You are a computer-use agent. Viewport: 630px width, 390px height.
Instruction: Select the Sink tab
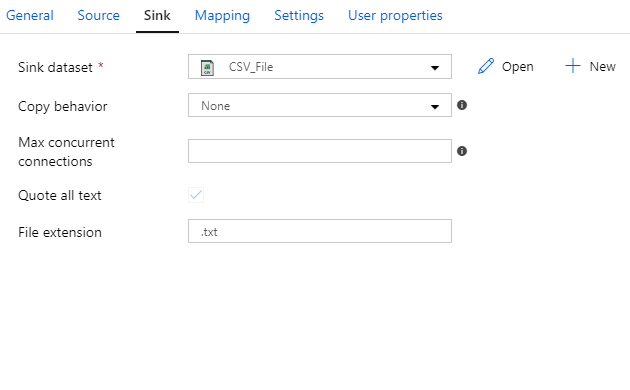coord(157,15)
